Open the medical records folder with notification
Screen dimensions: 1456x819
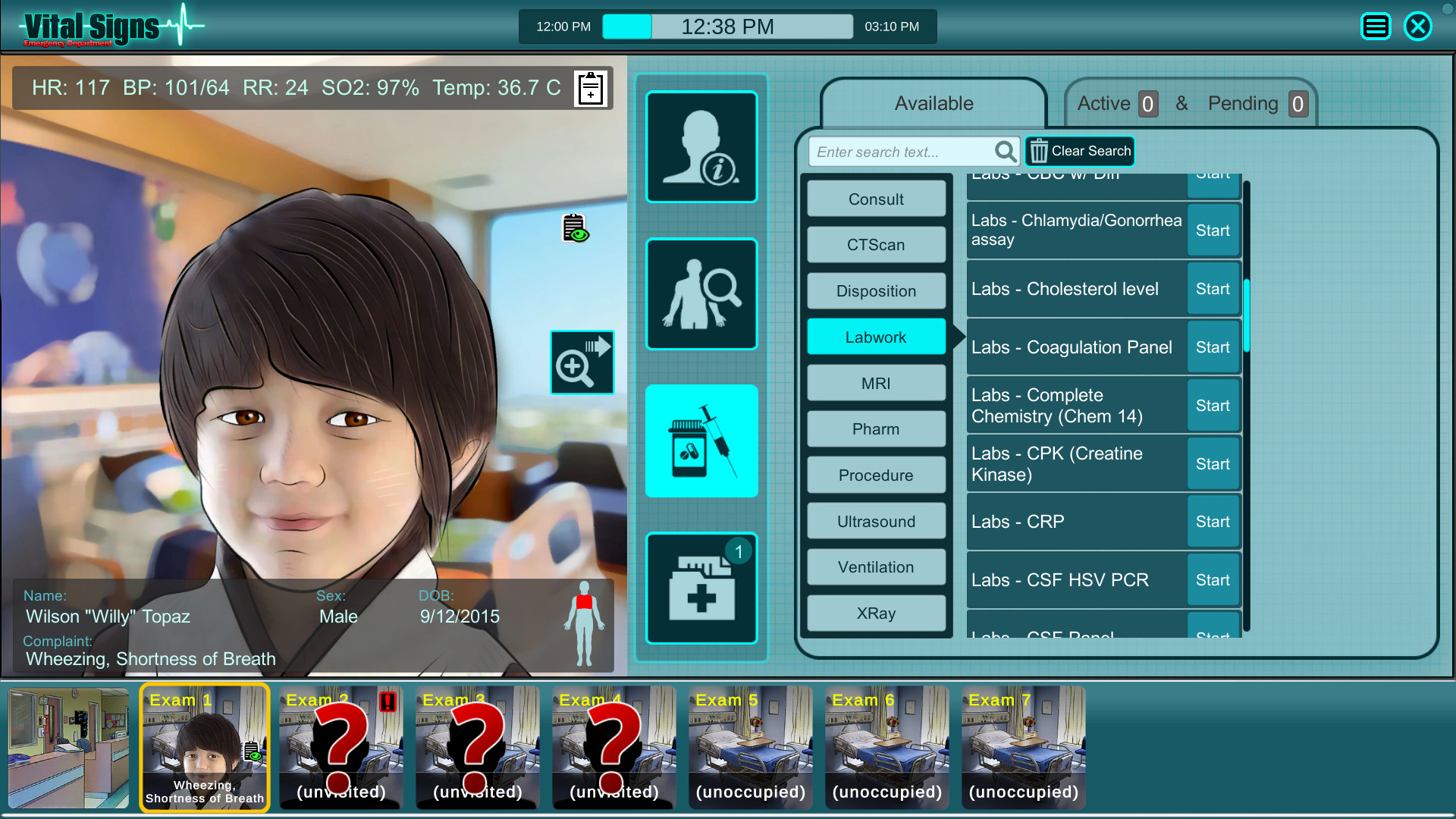coord(701,588)
